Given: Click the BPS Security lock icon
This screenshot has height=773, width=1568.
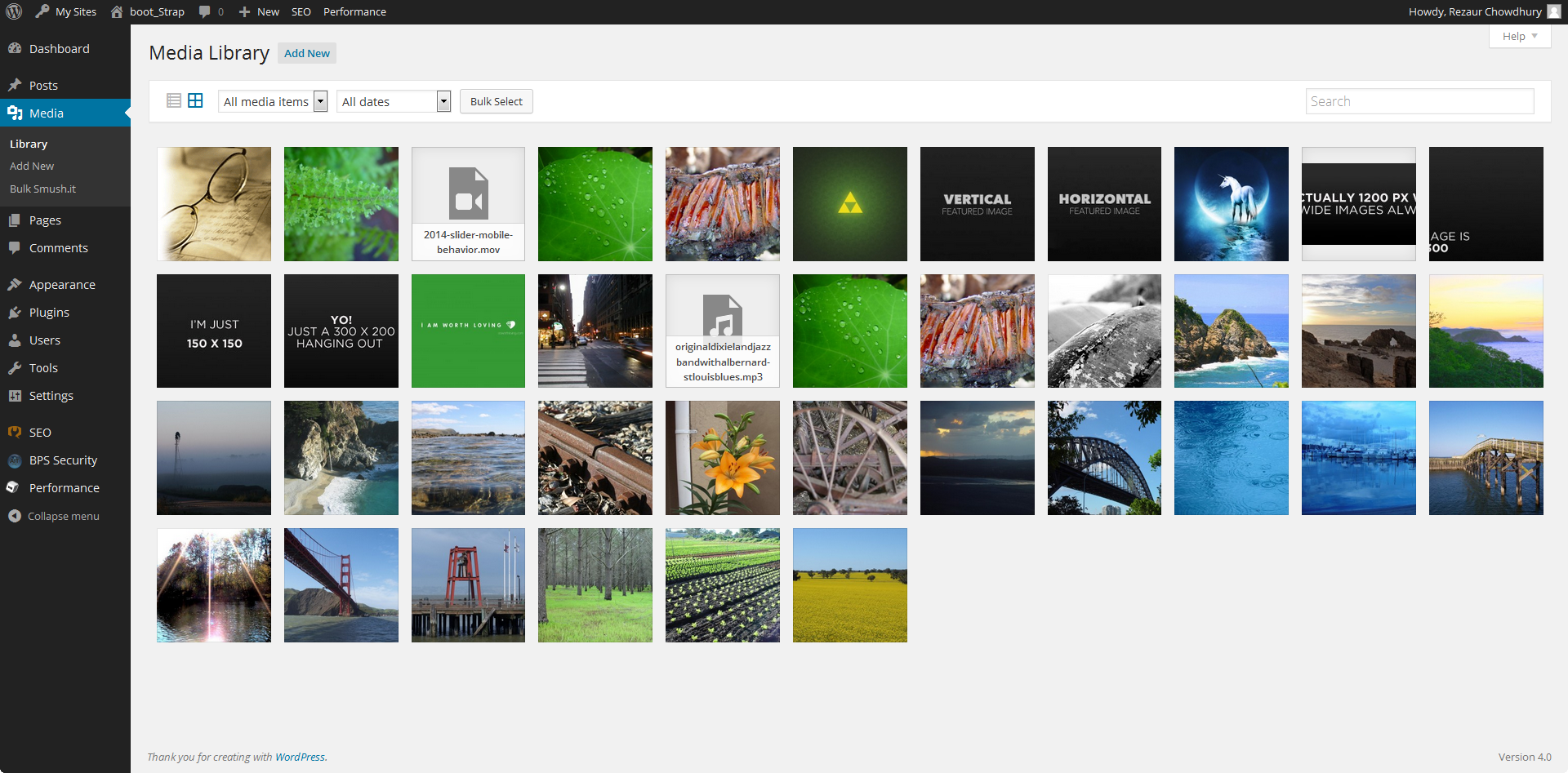Looking at the screenshot, I should 15,460.
